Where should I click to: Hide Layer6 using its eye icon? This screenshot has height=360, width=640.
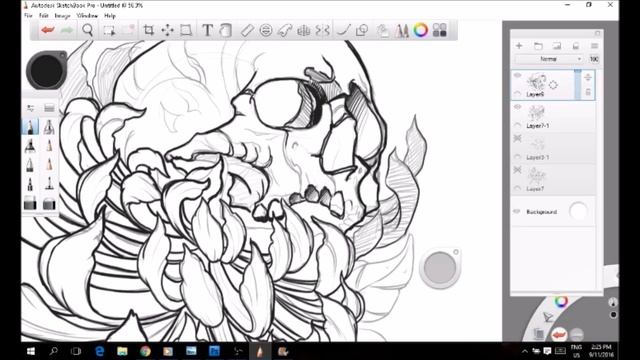coord(517,76)
